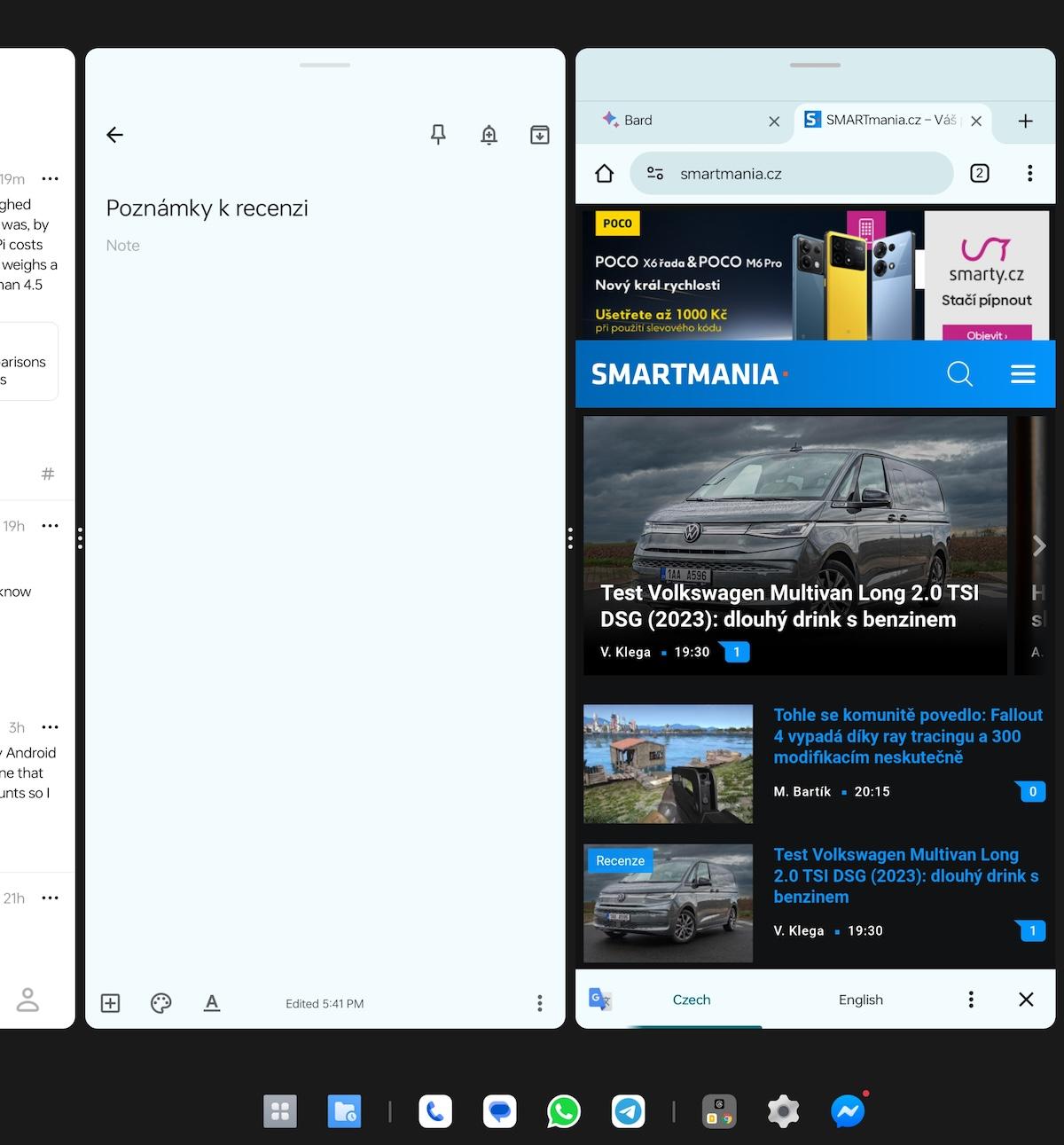This screenshot has width=1064, height=1145.
Task: Go to Chrome home page
Action: (x=605, y=174)
